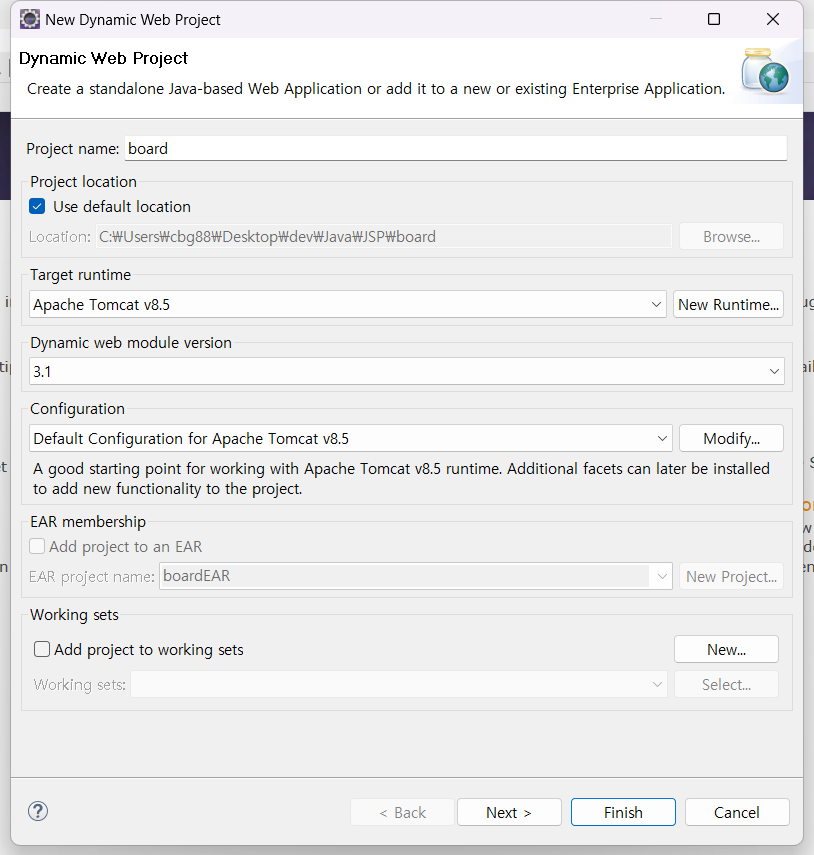Image resolution: width=814 pixels, height=855 pixels.
Task: Click the configuration description text
Action: click(x=401, y=479)
